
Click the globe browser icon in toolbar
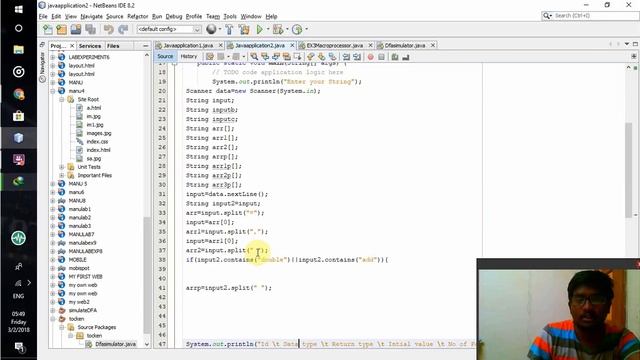pos(211,29)
